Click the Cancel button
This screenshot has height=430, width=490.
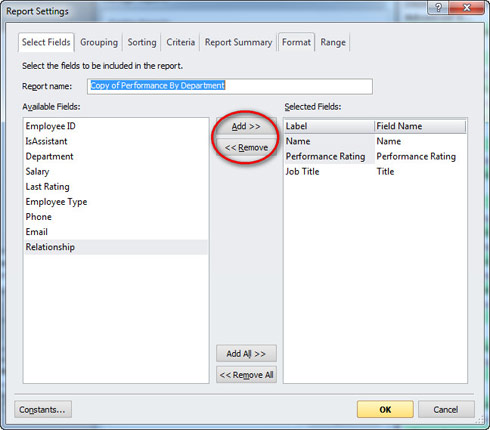tap(446, 409)
